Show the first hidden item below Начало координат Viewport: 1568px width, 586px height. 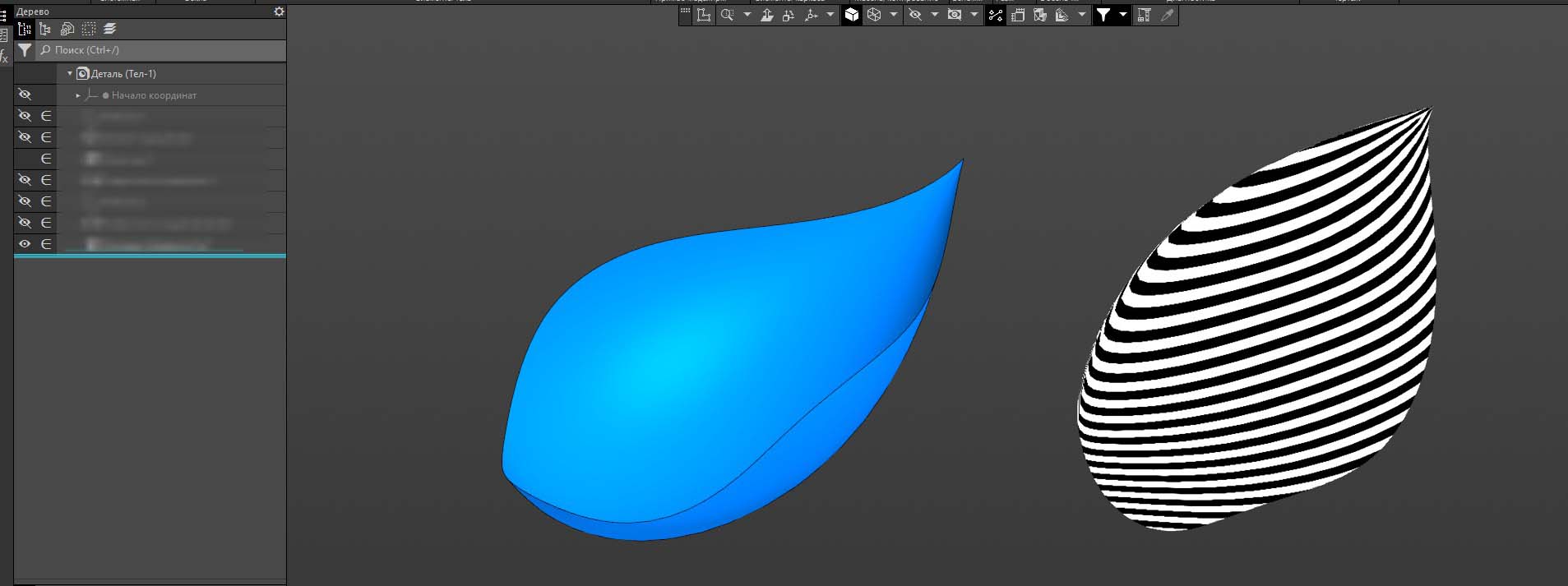coord(25,116)
